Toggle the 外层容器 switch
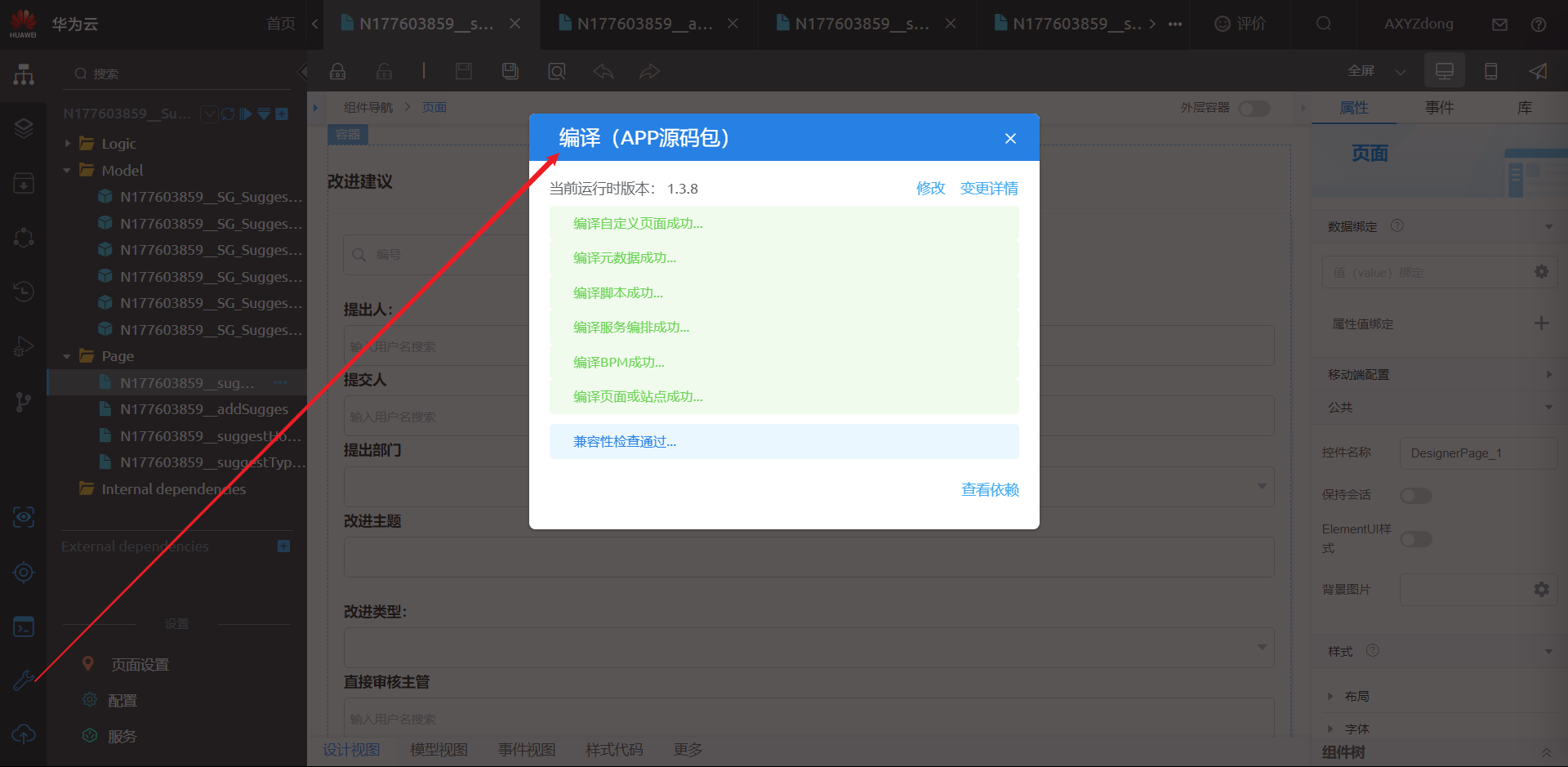This screenshot has width=1568, height=767. (1254, 108)
